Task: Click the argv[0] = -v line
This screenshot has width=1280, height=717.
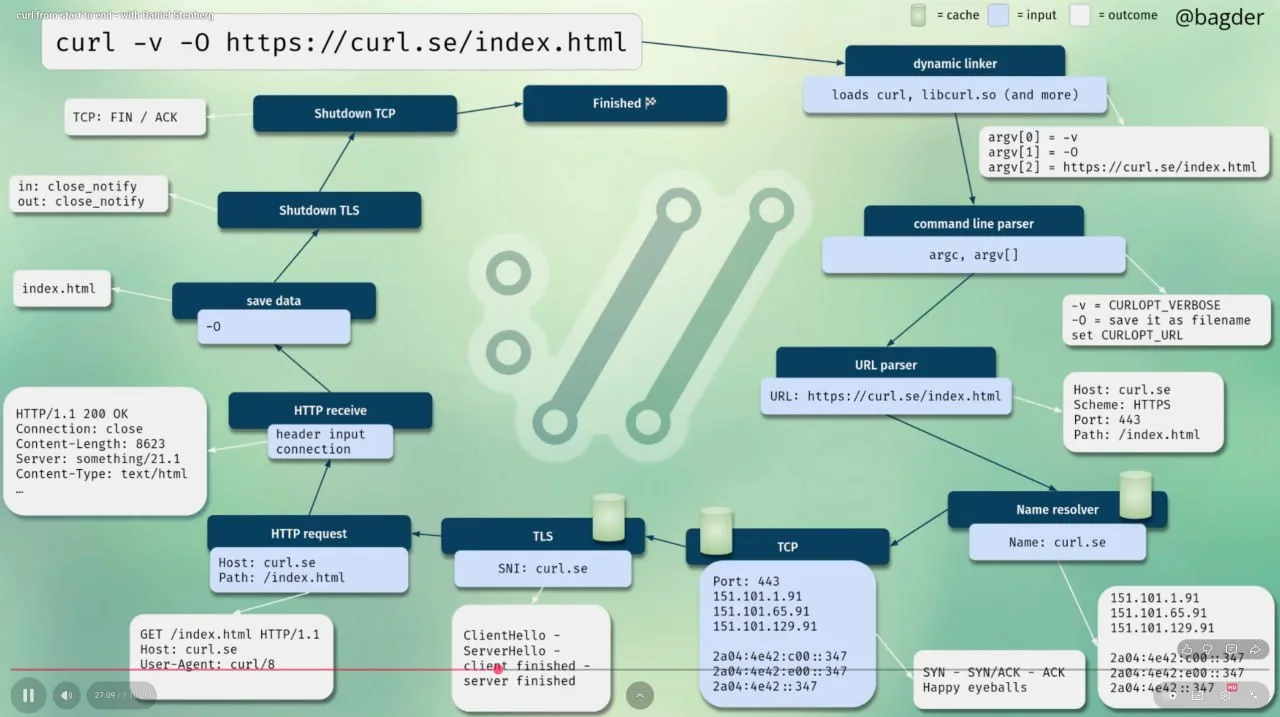Action: pos(1034,137)
